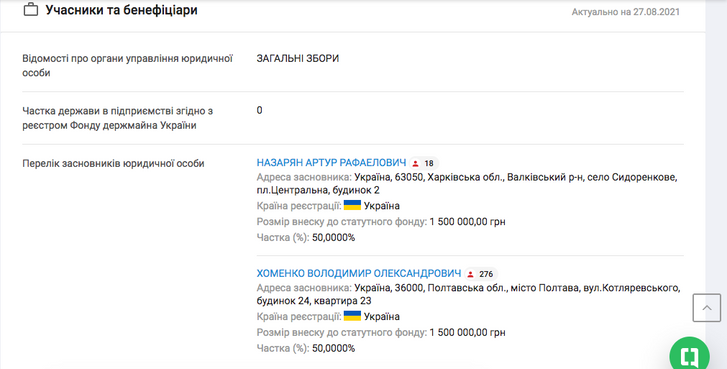Click Країна реєстрації label under Хоменко
This screenshot has height=369, width=727.
tap(299, 317)
